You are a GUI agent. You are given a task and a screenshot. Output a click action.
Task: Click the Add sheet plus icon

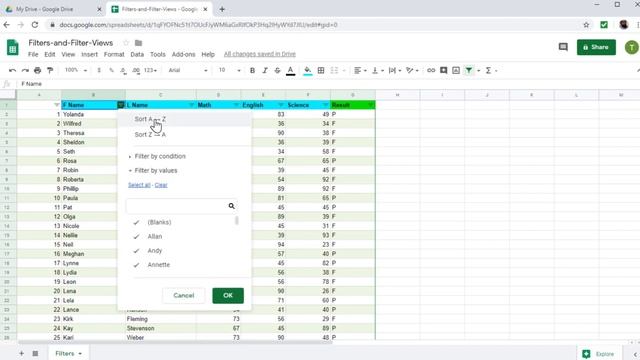(x=21, y=353)
